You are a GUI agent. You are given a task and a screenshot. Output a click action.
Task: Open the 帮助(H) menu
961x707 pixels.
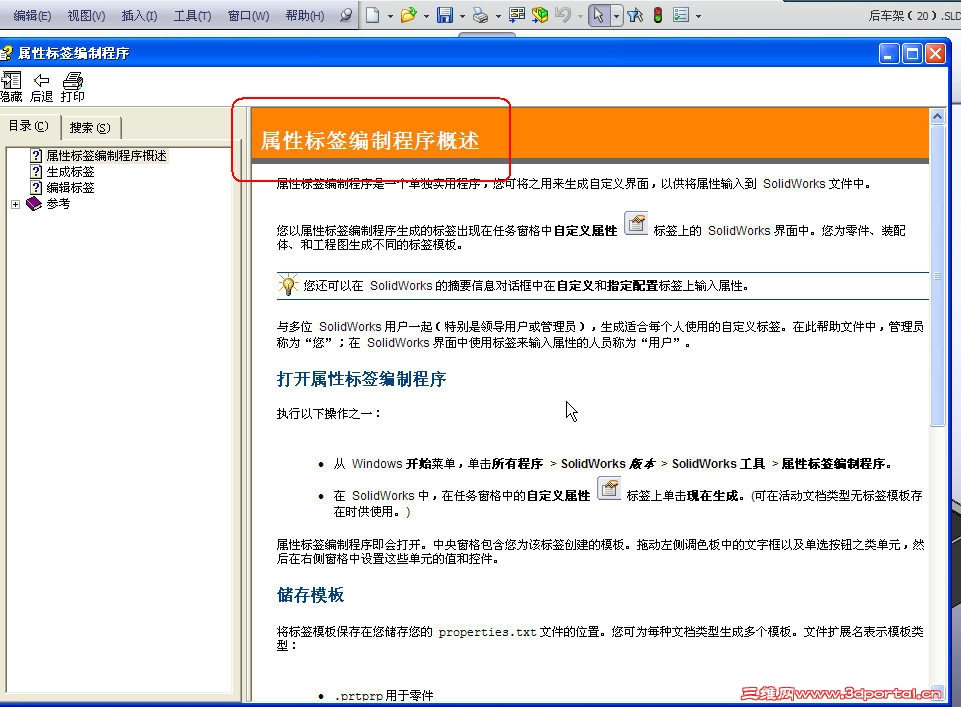coord(305,15)
